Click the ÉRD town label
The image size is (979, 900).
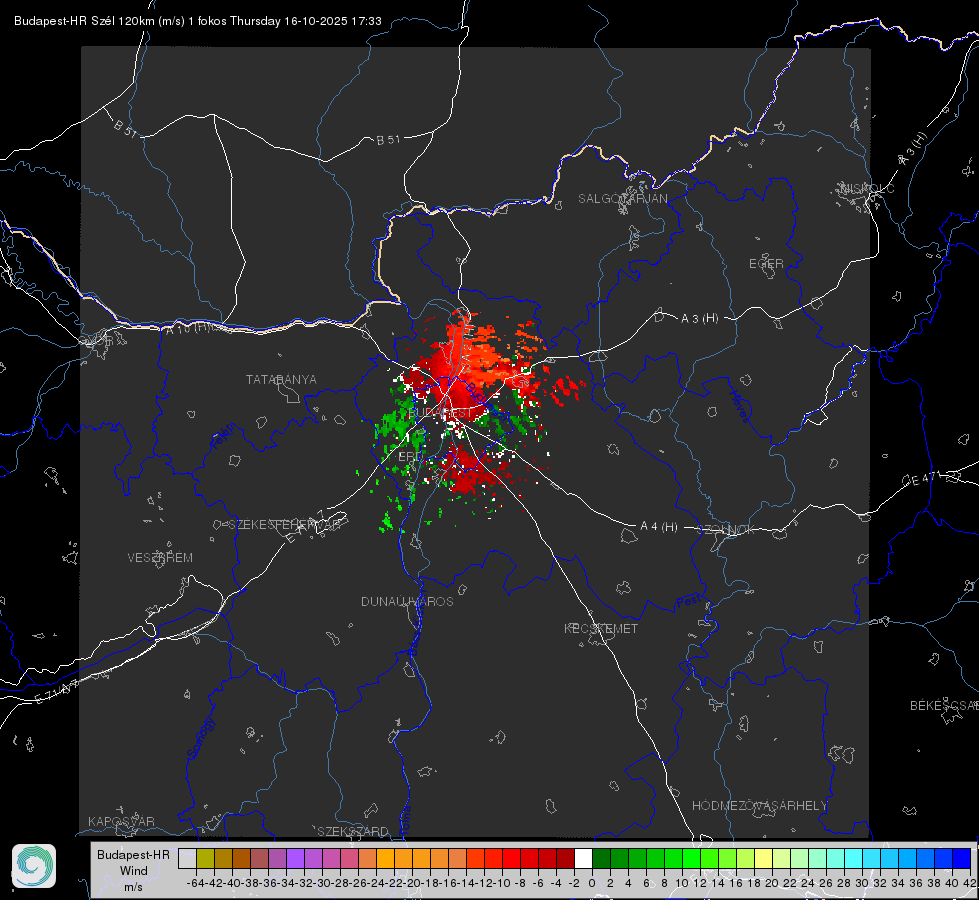[x=410, y=457]
